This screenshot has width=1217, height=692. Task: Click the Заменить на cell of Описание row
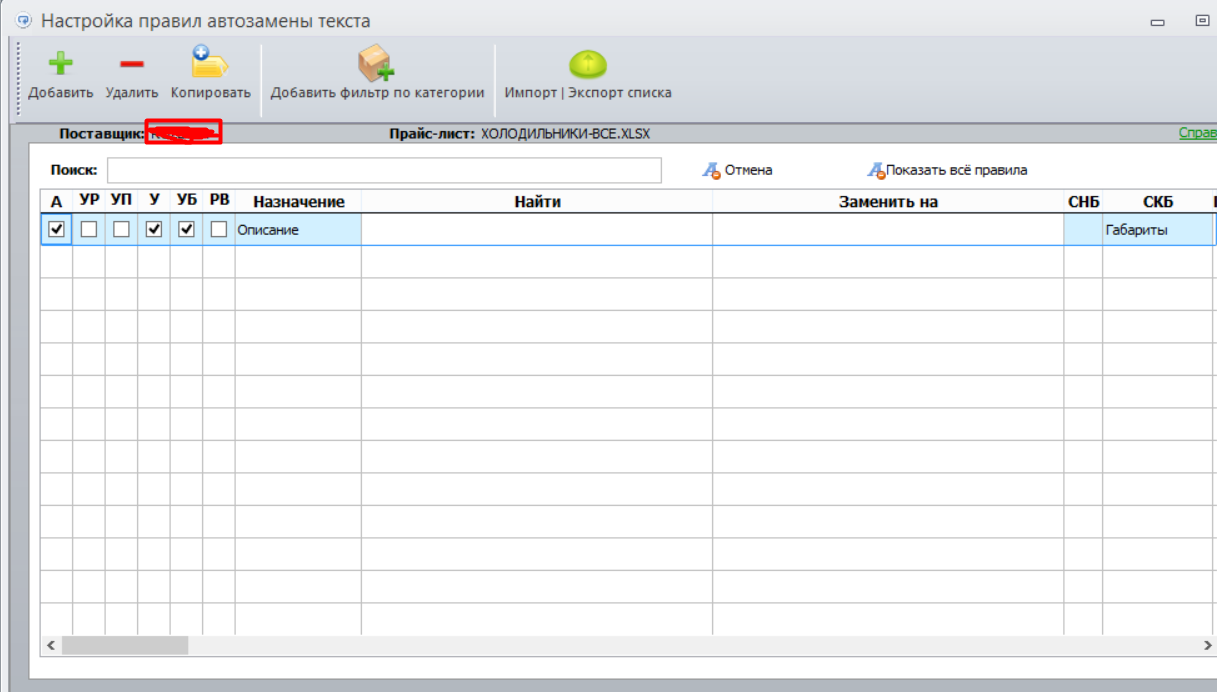[888, 230]
